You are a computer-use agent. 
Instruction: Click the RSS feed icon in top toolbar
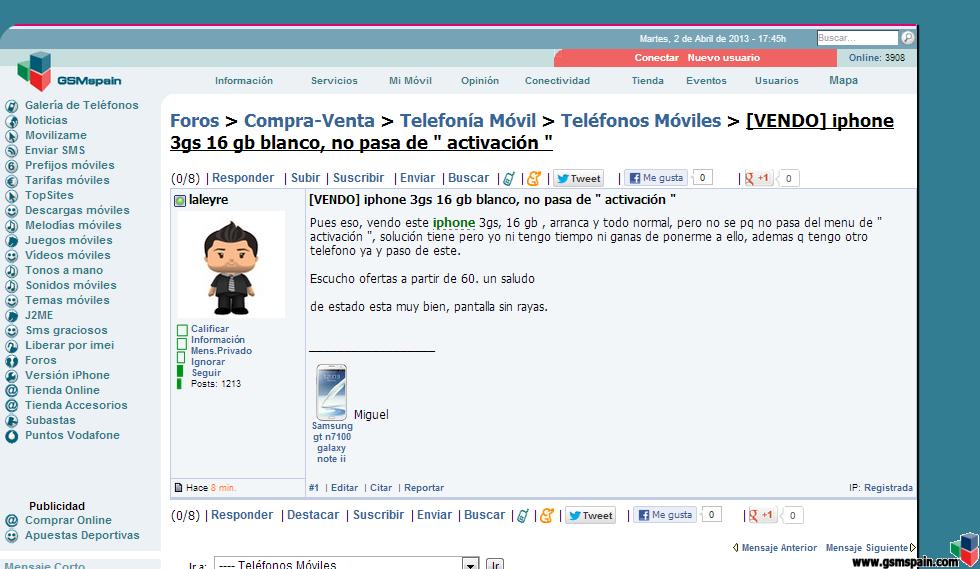(x=533, y=179)
